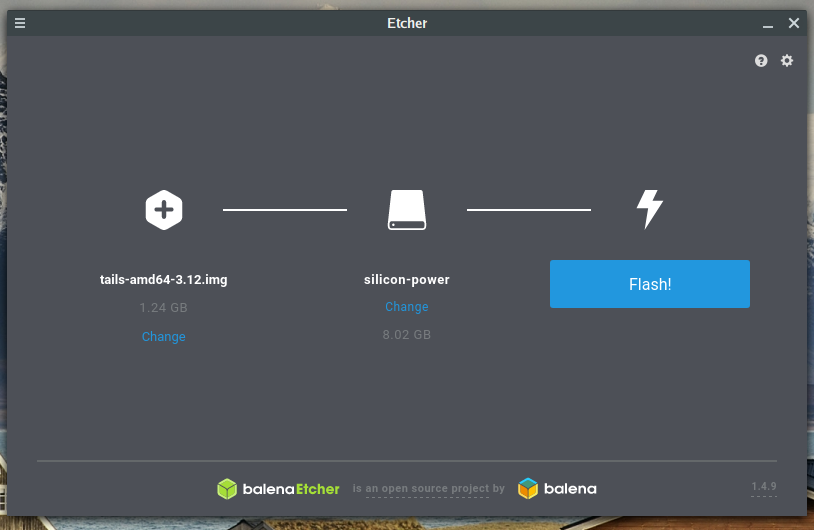
Task: Close the Etcher window
Action: pos(794,23)
